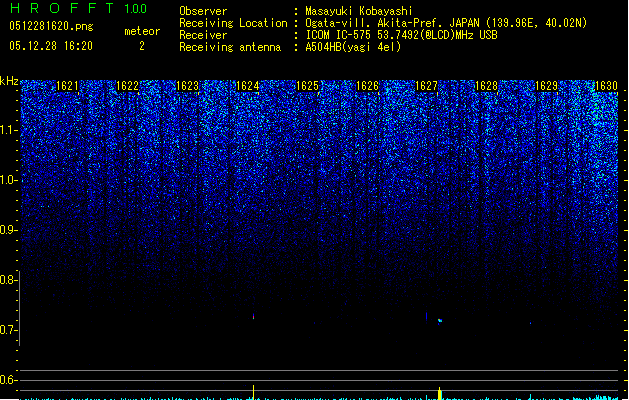Click receiver value ICOM IC-575 53.7492 MHz USB

pos(401,35)
